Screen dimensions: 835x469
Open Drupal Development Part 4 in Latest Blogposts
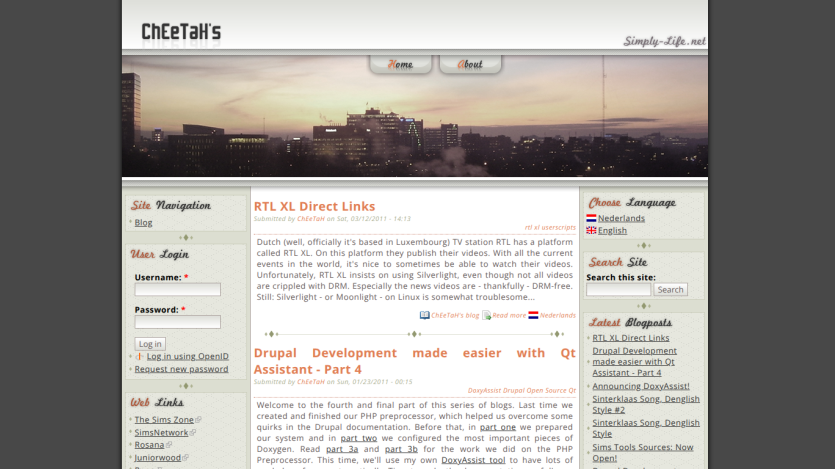coord(634,362)
